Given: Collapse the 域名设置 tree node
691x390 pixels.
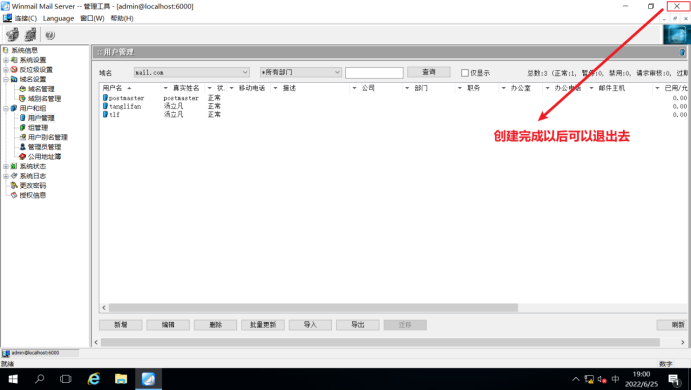Looking at the screenshot, I should pyautogui.click(x=6, y=79).
